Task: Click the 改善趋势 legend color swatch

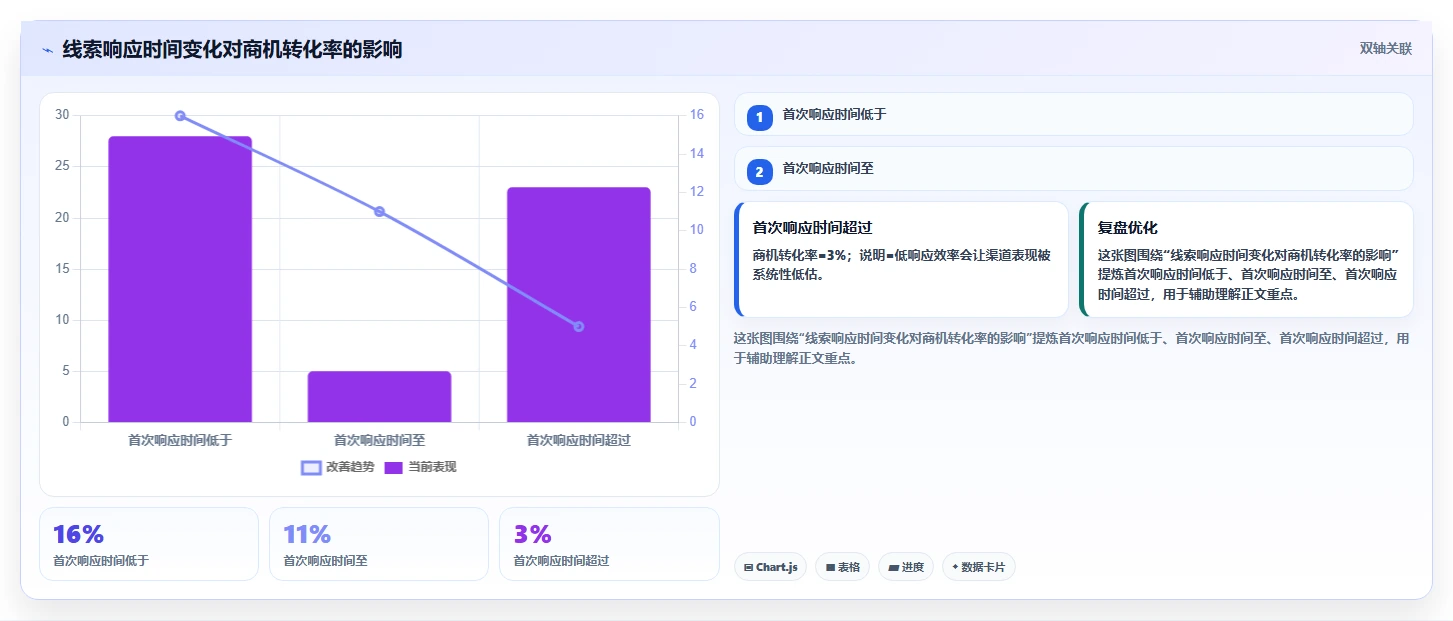Action: click(311, 467)
